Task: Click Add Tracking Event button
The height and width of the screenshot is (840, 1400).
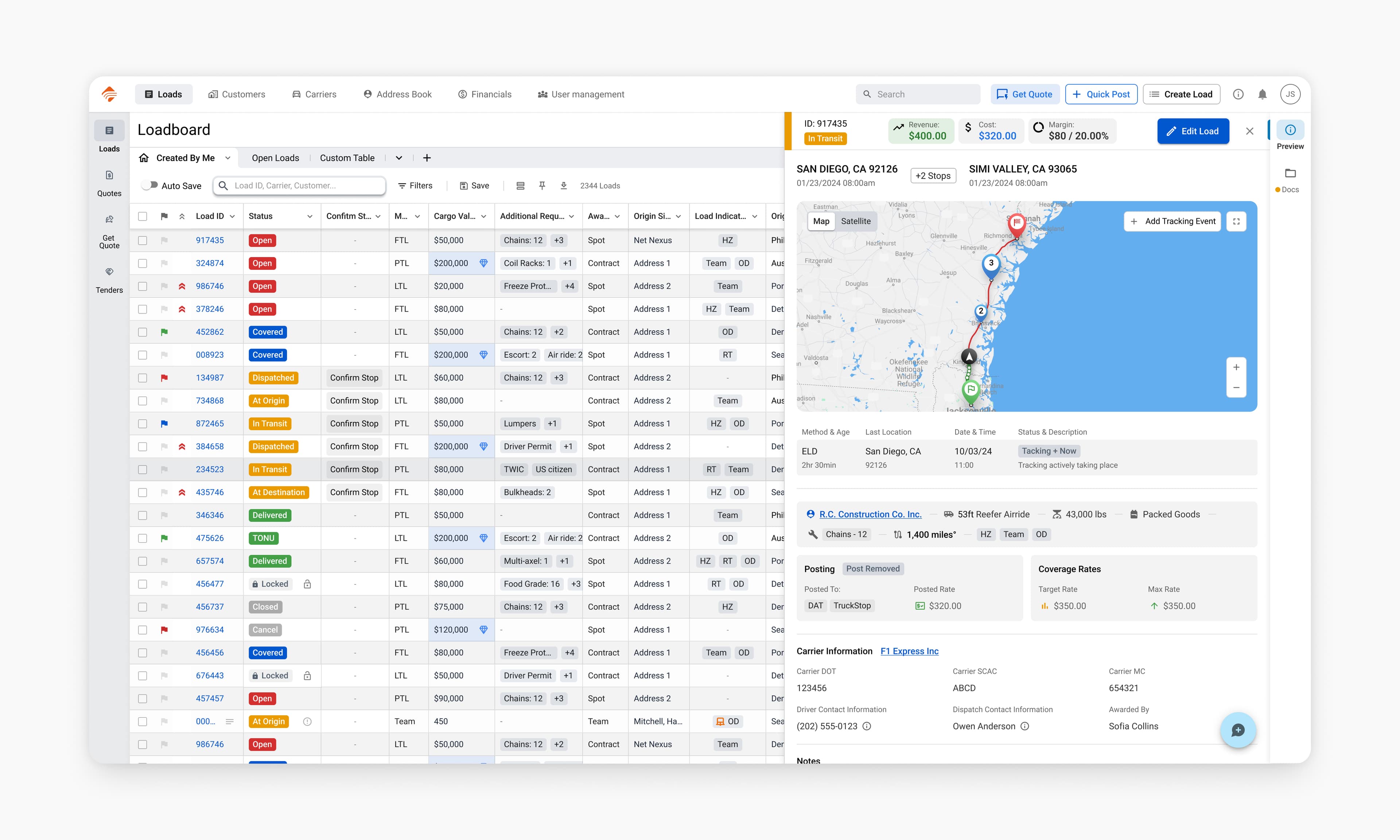Action: pyautogui.click(x=1172, y=221)
